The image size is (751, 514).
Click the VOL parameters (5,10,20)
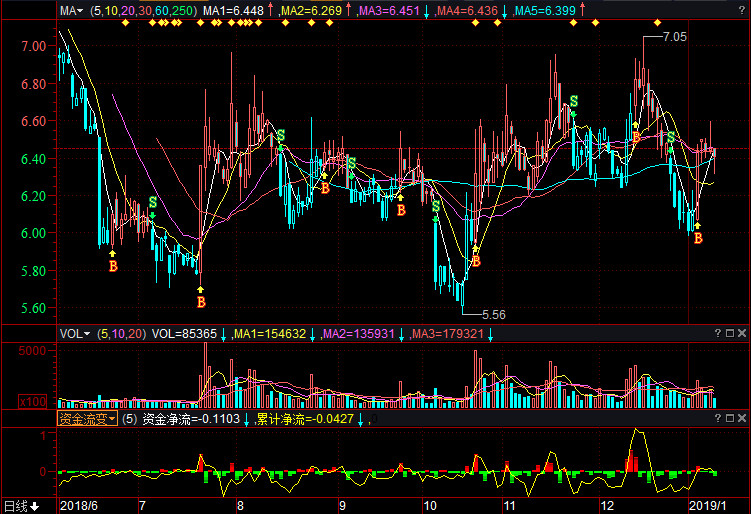pos(122,334)
